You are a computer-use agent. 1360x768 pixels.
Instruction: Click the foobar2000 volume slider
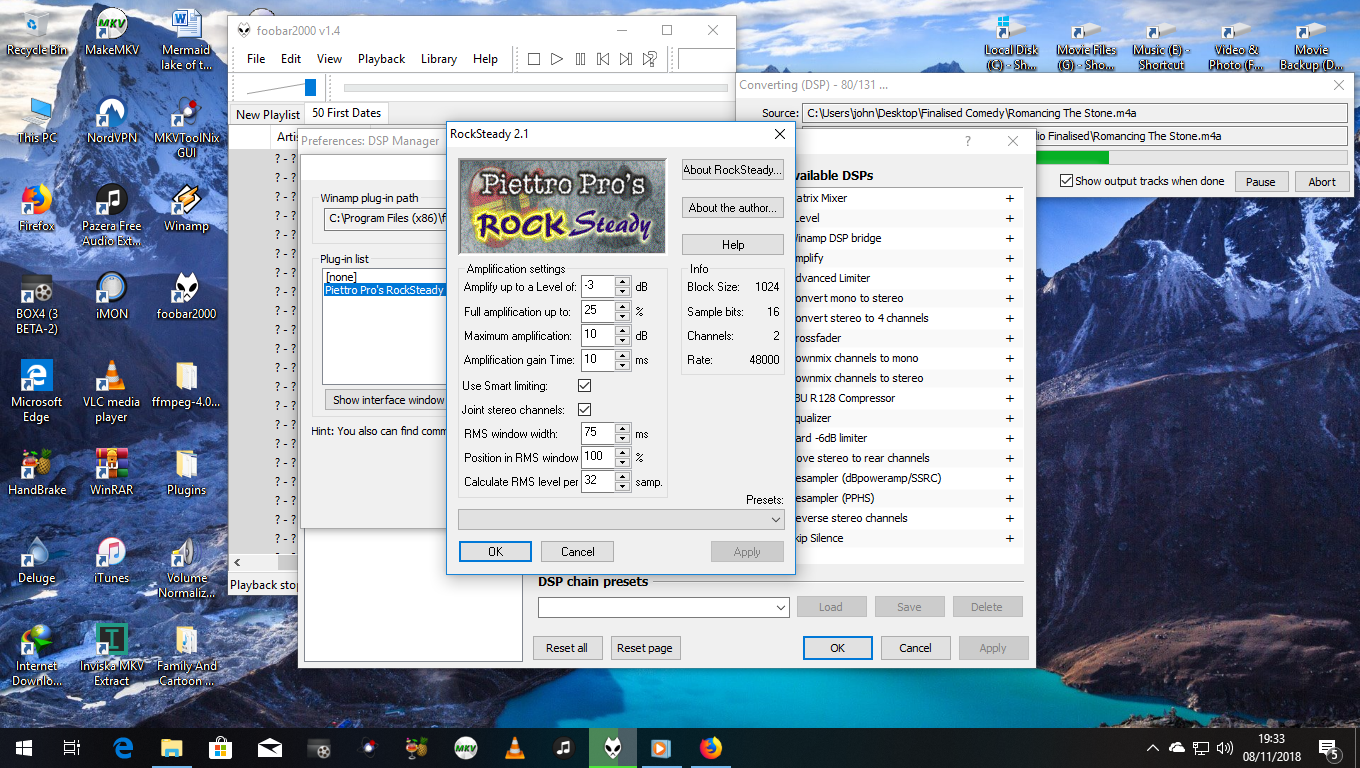(310, 87)
